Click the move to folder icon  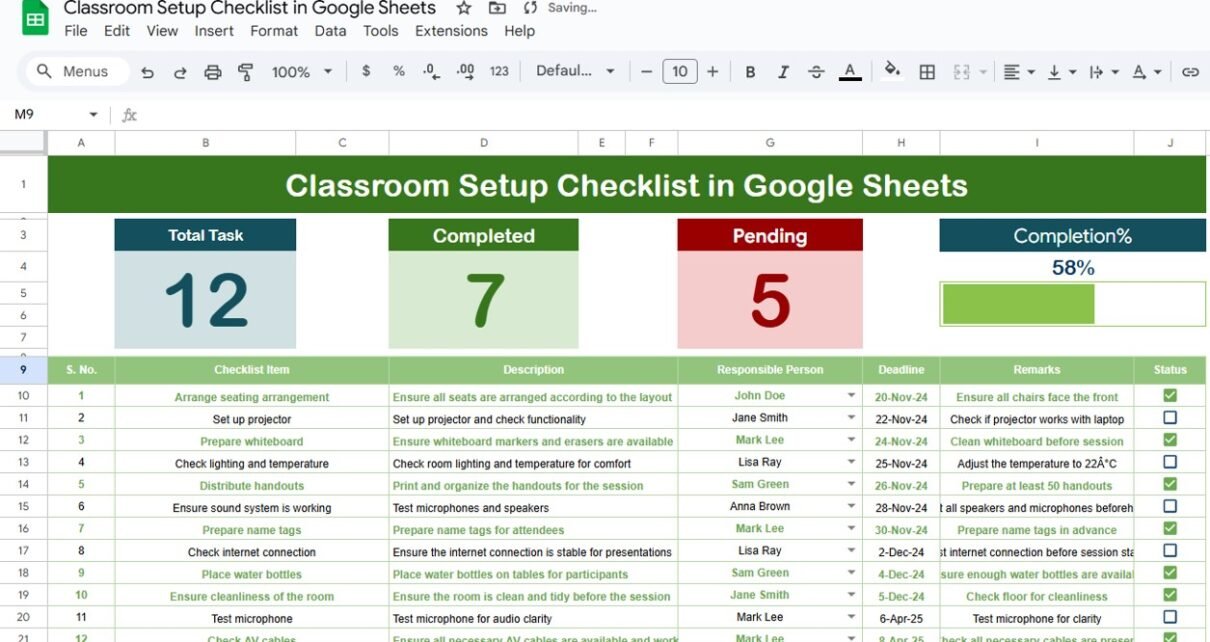click(497, 8)
